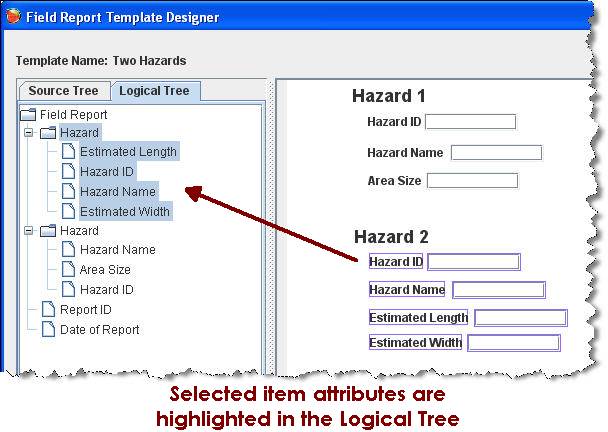Screen dimensions: 608x432
Task: Select the Logical Tree tab
Action: click(x=154, y=91)
